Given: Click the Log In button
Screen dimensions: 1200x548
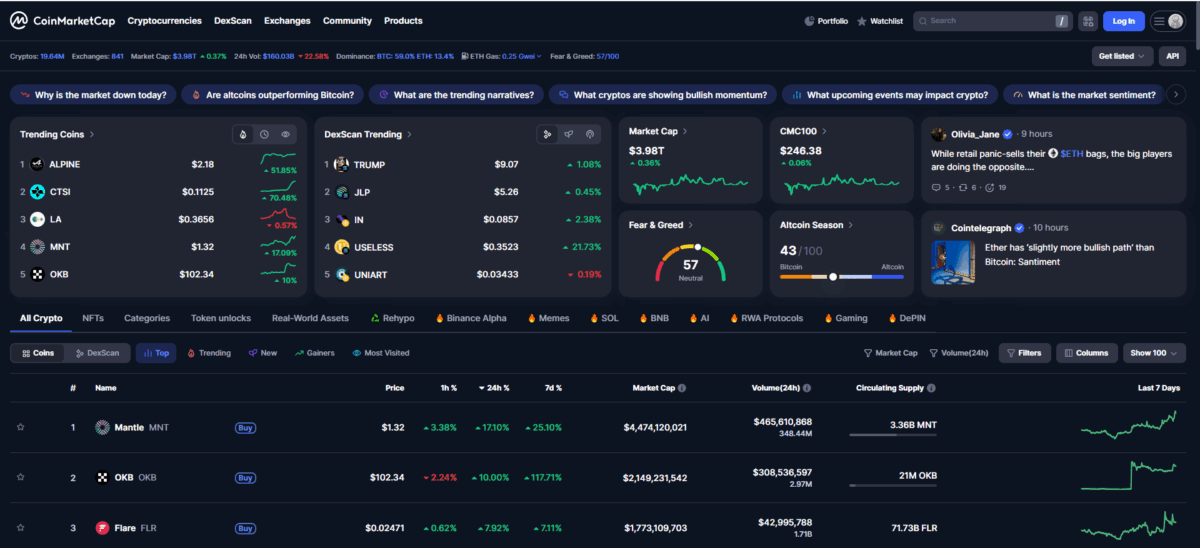Looking at the screenshot, I should point(1123,21).
